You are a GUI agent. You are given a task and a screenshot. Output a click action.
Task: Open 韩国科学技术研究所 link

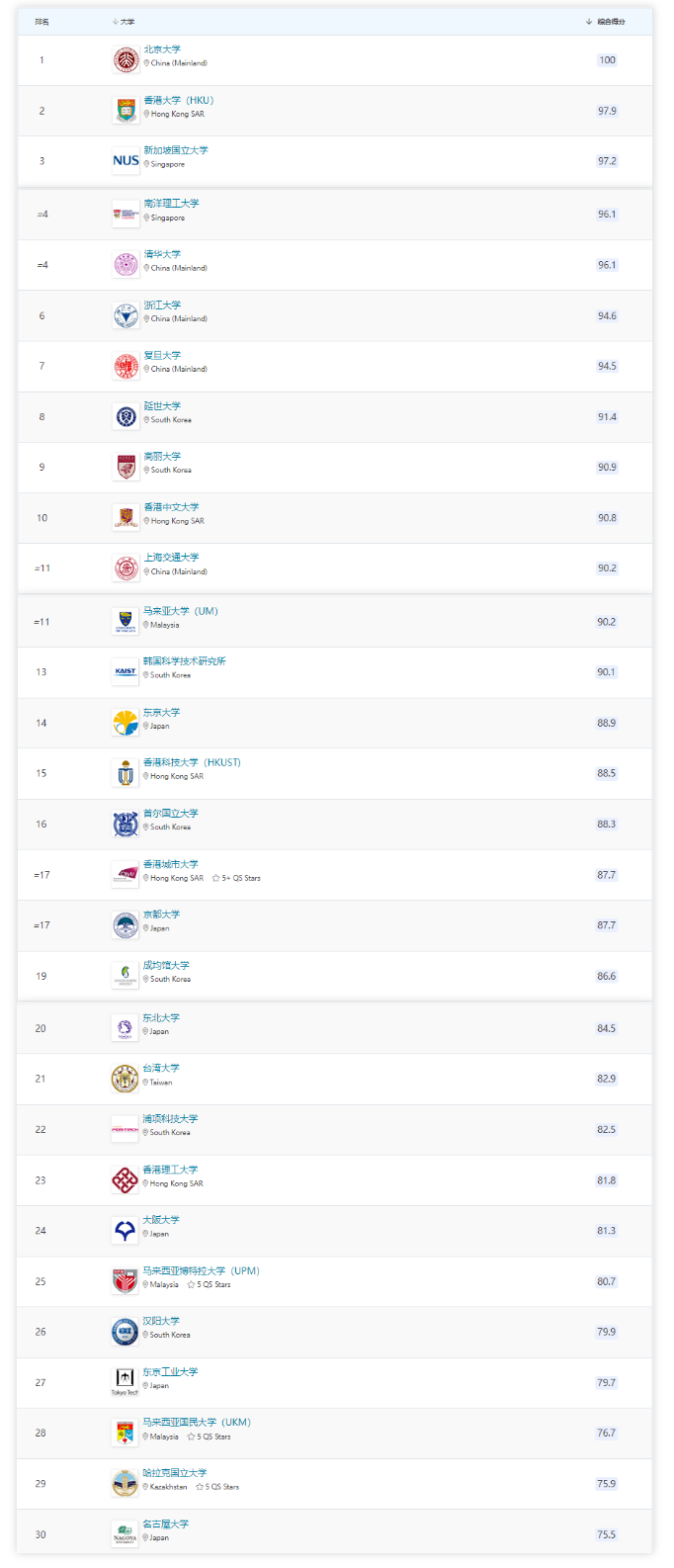184,660
